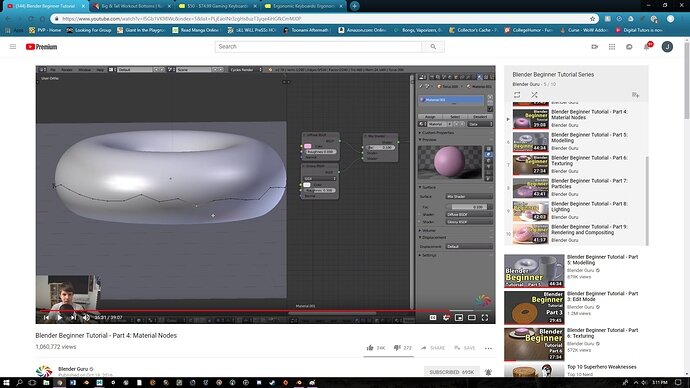This screenshot has height=388, width=690.
Task: Open a new Chrome tab
Action: pos(354,6)
